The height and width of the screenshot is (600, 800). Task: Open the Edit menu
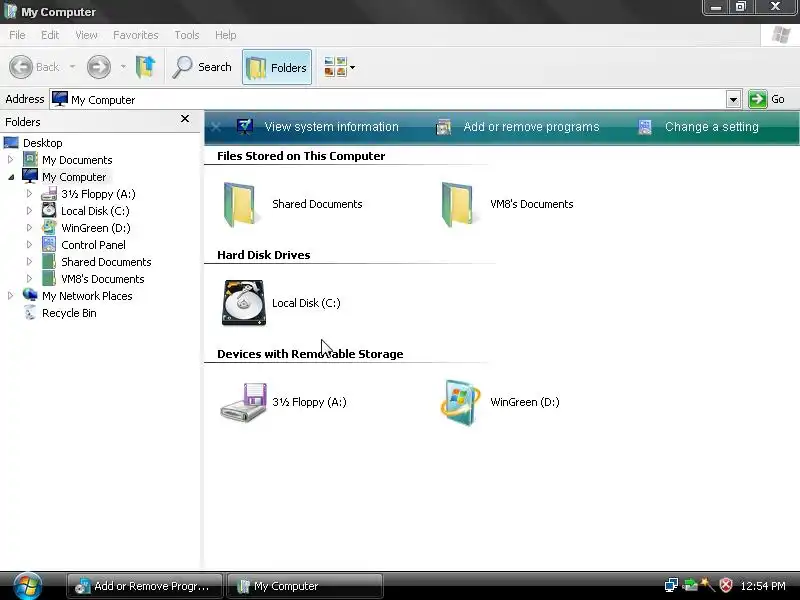point(50,35)
